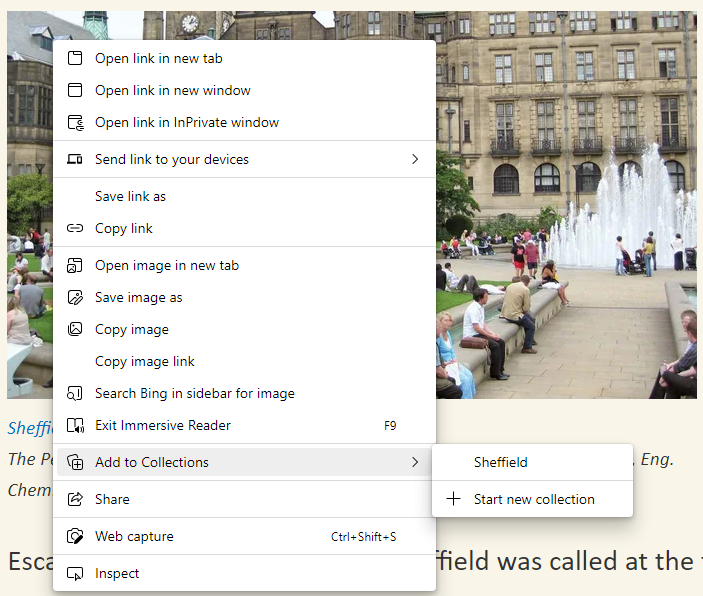This screenshot has width=703, height=596.
Task: Choose Open image in new tab
Action: pos(167,265)
